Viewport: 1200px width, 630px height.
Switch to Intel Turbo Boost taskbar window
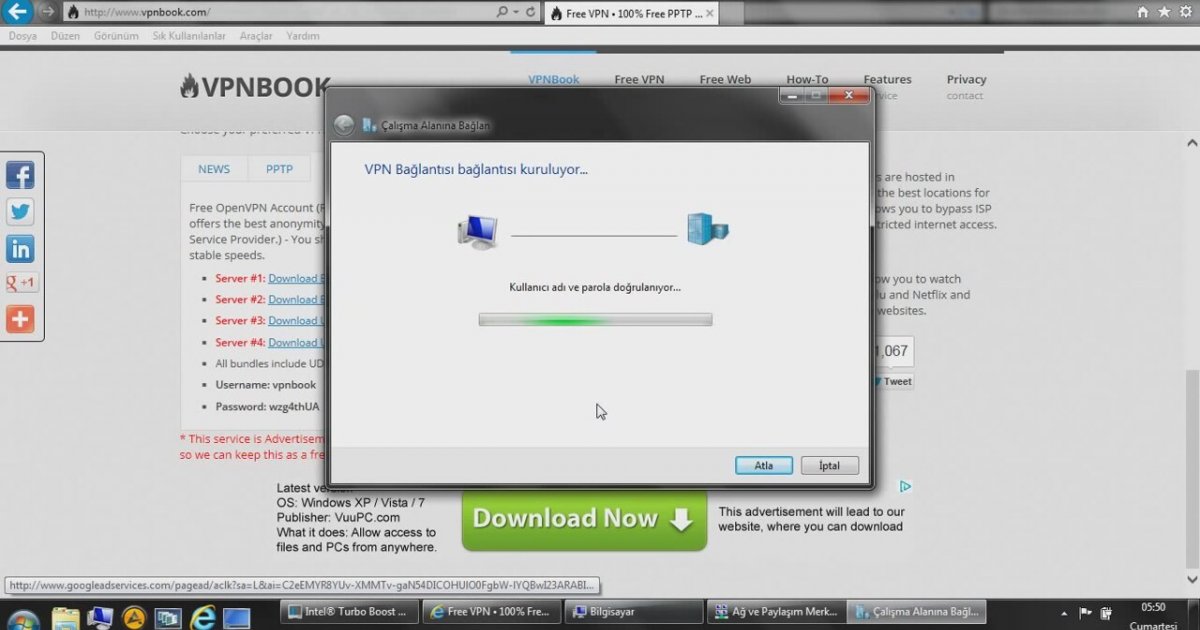click(x=349, y=611)
